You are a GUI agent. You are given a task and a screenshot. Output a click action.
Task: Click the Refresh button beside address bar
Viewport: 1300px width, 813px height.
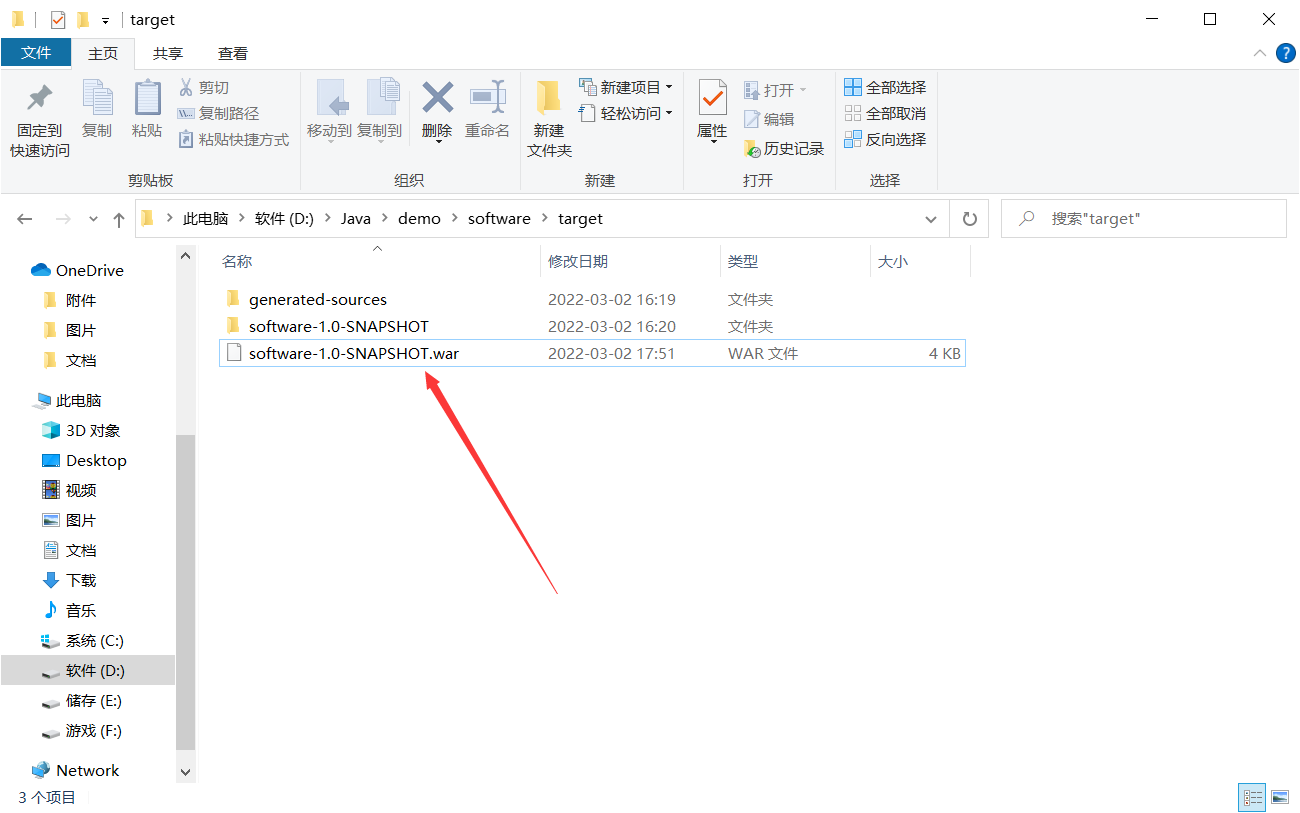click(969, 219)
